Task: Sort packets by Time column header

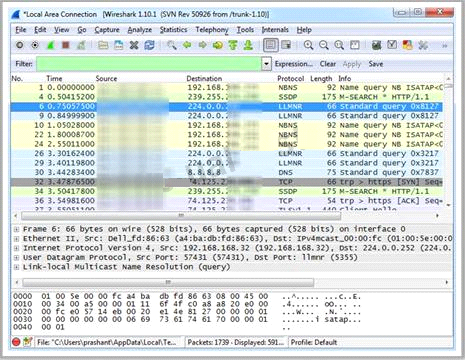Action: coord(54,78)
